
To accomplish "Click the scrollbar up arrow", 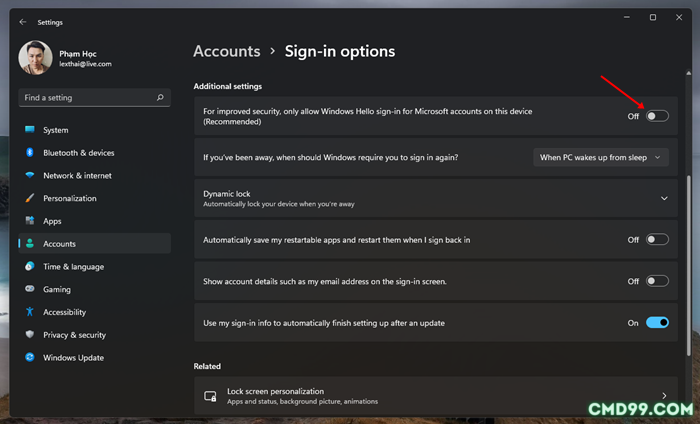I will (x=688, y=73).
